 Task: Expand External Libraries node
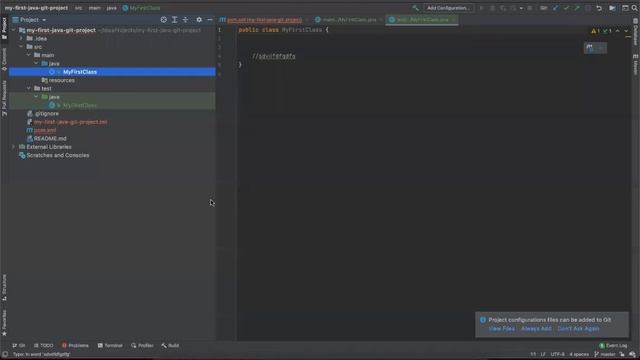[x=13, y=147]
